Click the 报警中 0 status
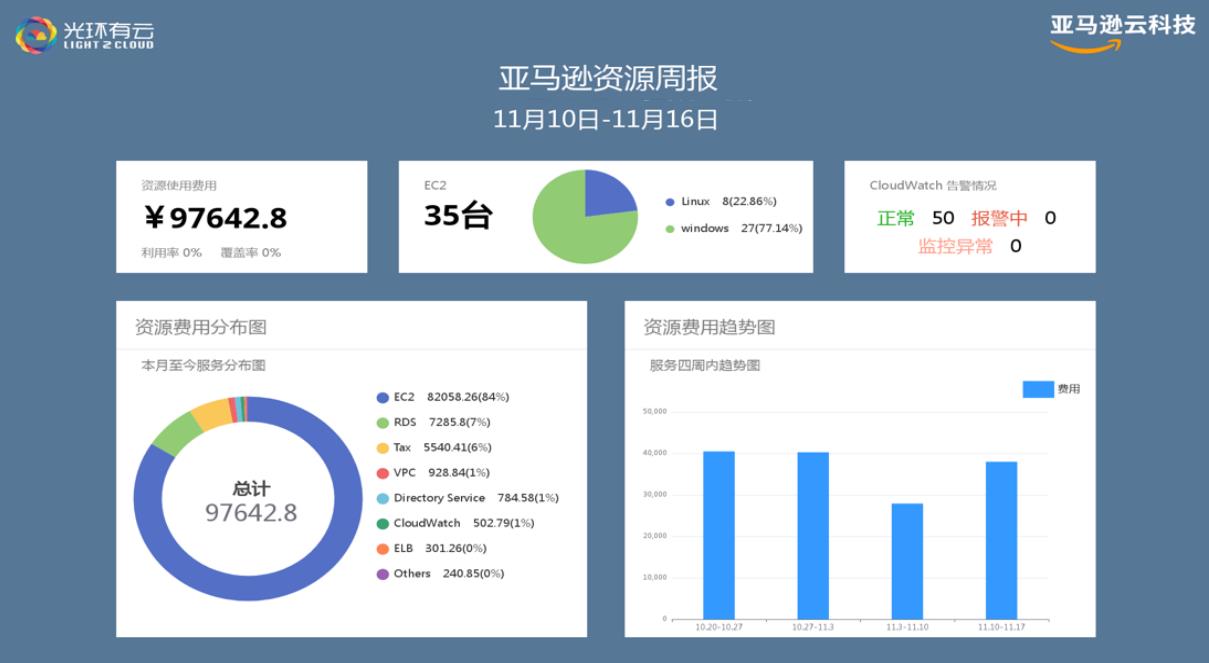1209x663 pixels. click(x=1014, y=218)
